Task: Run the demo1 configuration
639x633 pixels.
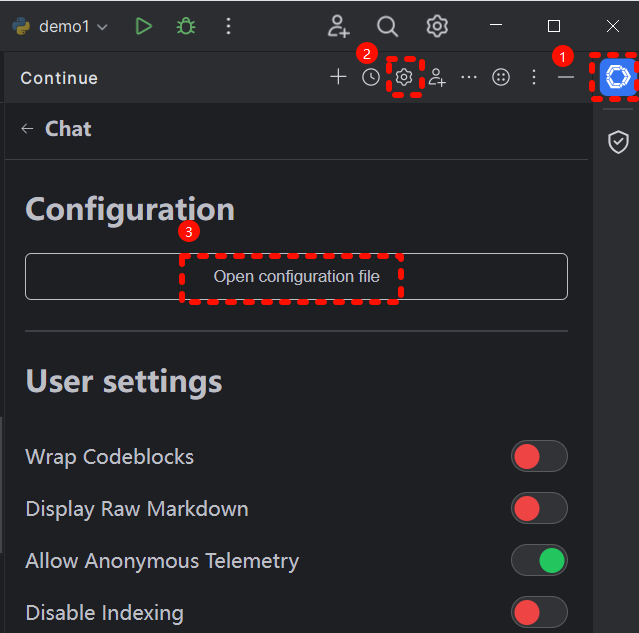Action: (143, 26)
